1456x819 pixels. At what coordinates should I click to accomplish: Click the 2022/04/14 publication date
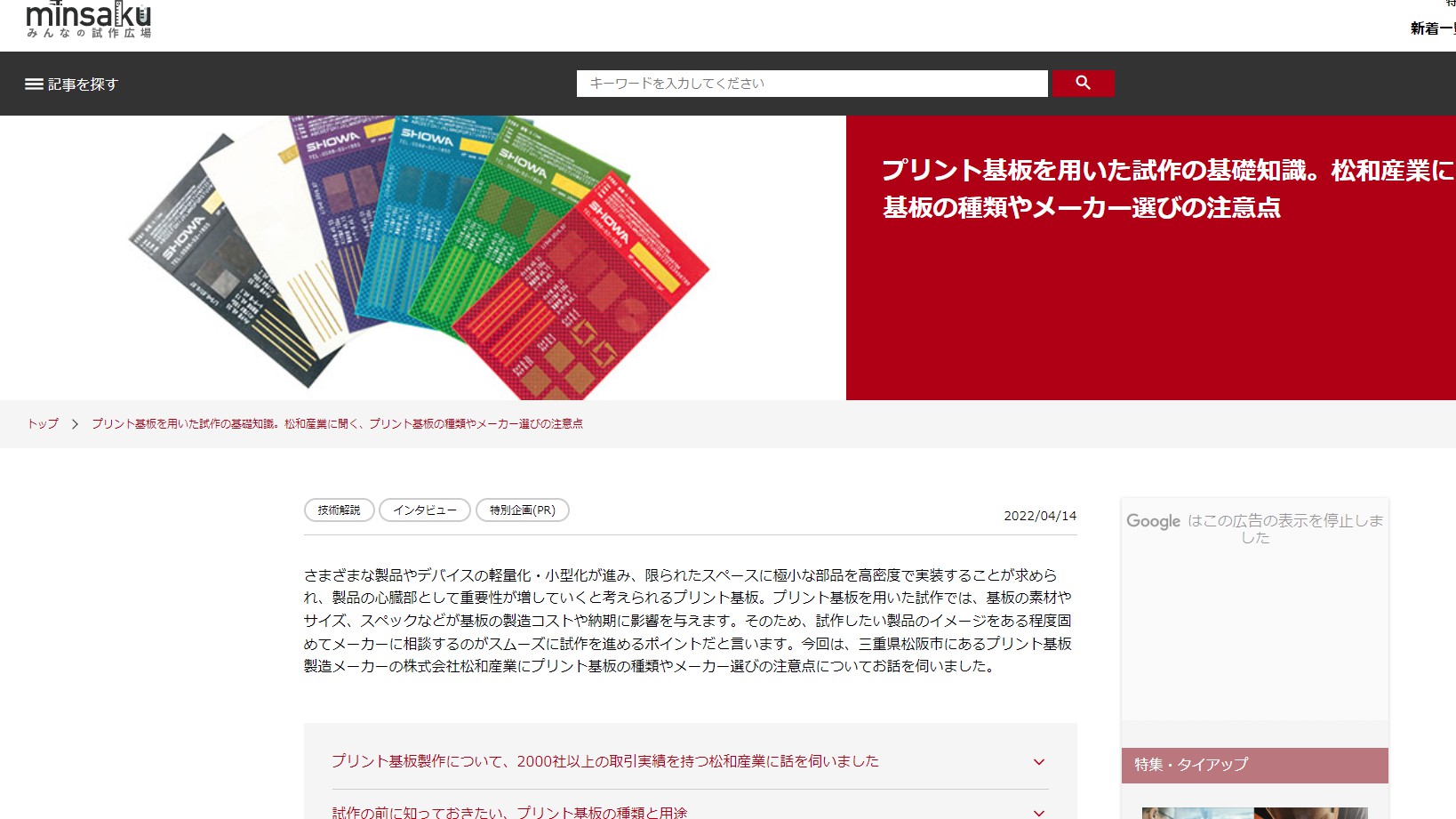pos(1040,516)
